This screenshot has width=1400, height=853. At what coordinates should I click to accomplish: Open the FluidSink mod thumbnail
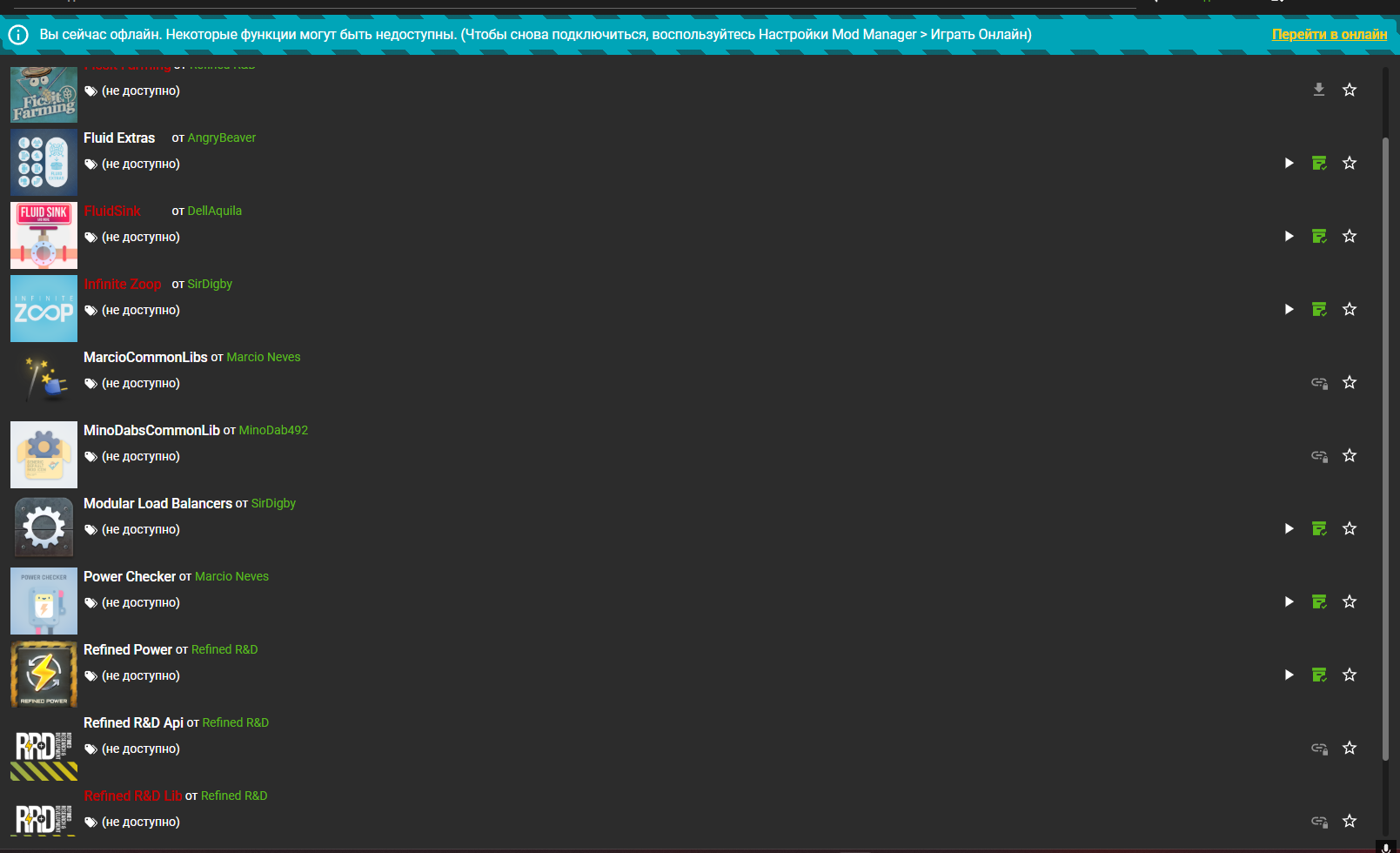coord(44,235)
